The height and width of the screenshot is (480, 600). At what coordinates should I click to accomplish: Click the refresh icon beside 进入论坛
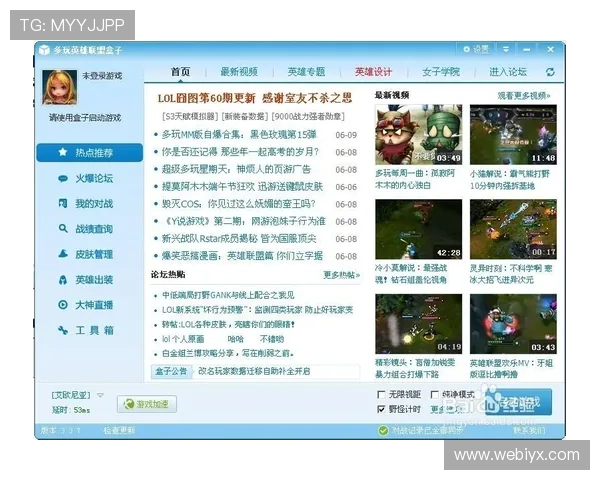pyautogui.click(x=550, y=72)
